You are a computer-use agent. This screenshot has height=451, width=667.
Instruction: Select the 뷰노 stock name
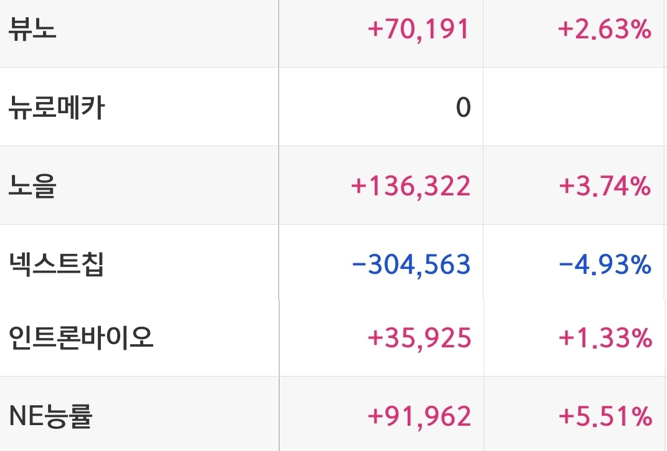point(32,29)
